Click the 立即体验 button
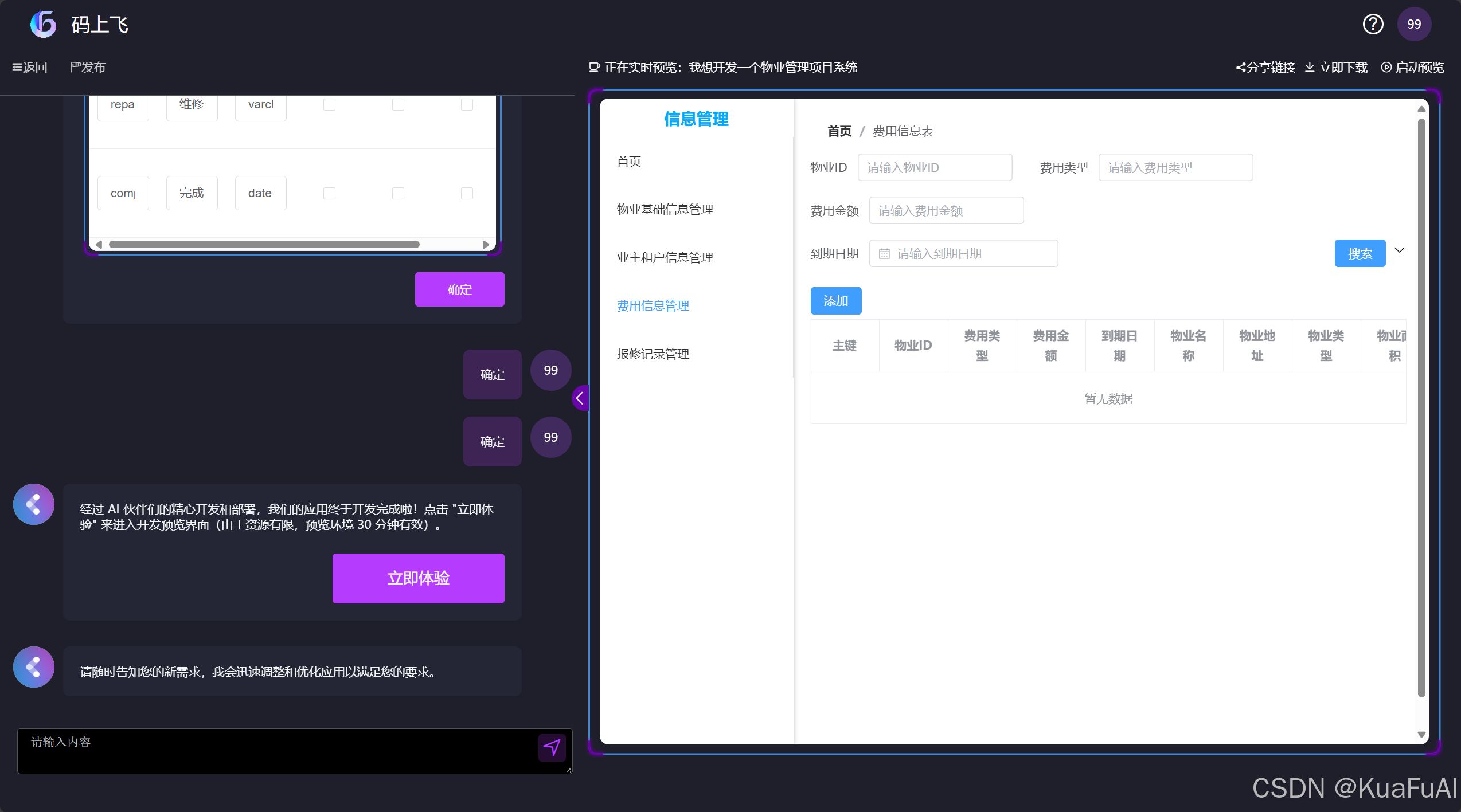The width and height of the screenshot is (1461, 812). tap(418, 578)
